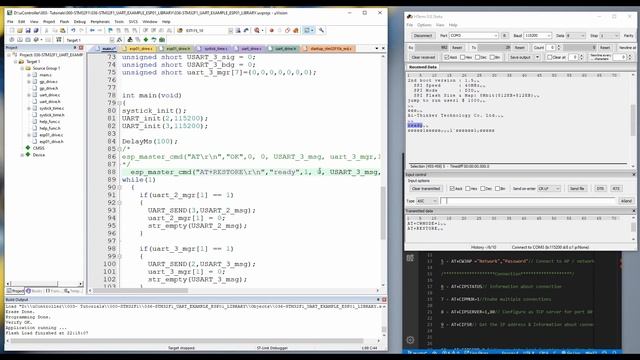640x360 pixels.
Task: Collapse Source Group 1 in project tree
Action: tap(22, 68)
